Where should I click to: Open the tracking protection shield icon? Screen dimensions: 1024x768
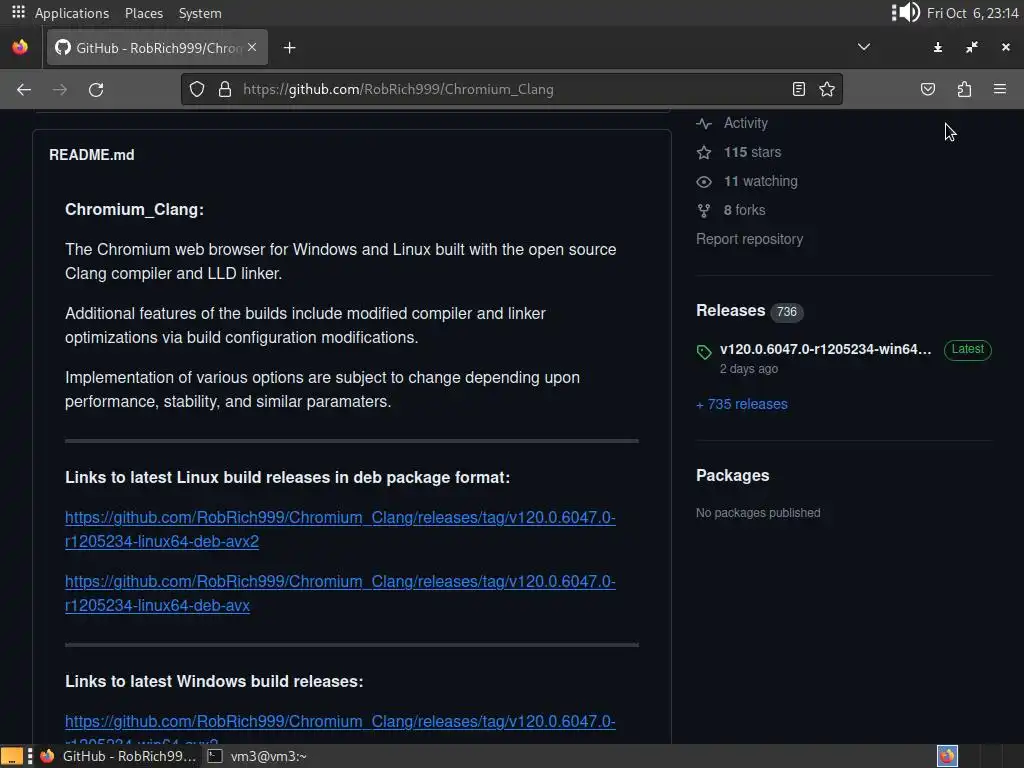tap(197, 89)
